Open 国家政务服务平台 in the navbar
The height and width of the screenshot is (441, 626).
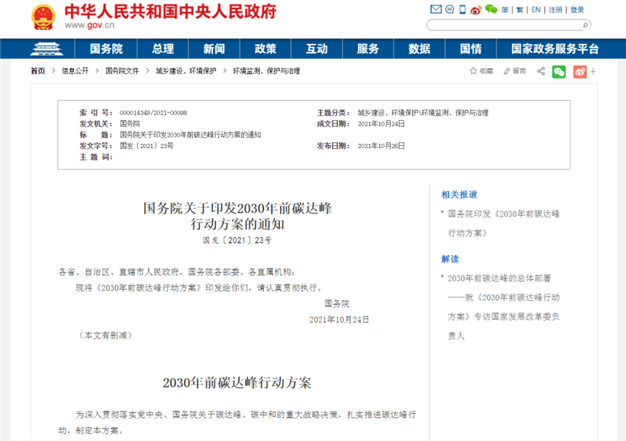[x=555, y=49]
